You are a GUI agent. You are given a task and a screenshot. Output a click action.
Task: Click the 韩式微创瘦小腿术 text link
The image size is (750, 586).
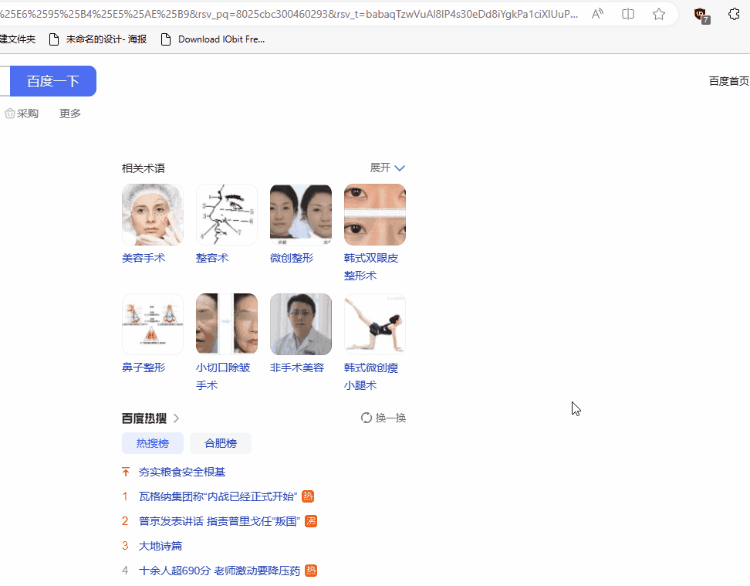pyautogui.click(x=371, y=376)
